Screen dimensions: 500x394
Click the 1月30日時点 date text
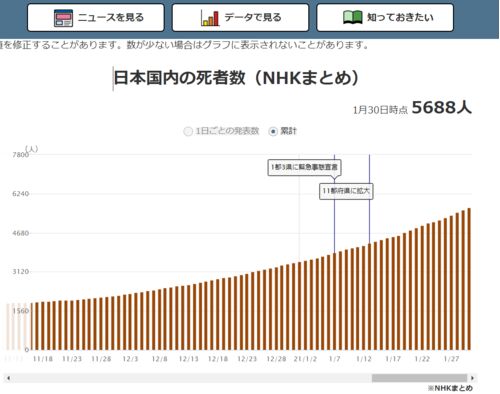point(380,110)
